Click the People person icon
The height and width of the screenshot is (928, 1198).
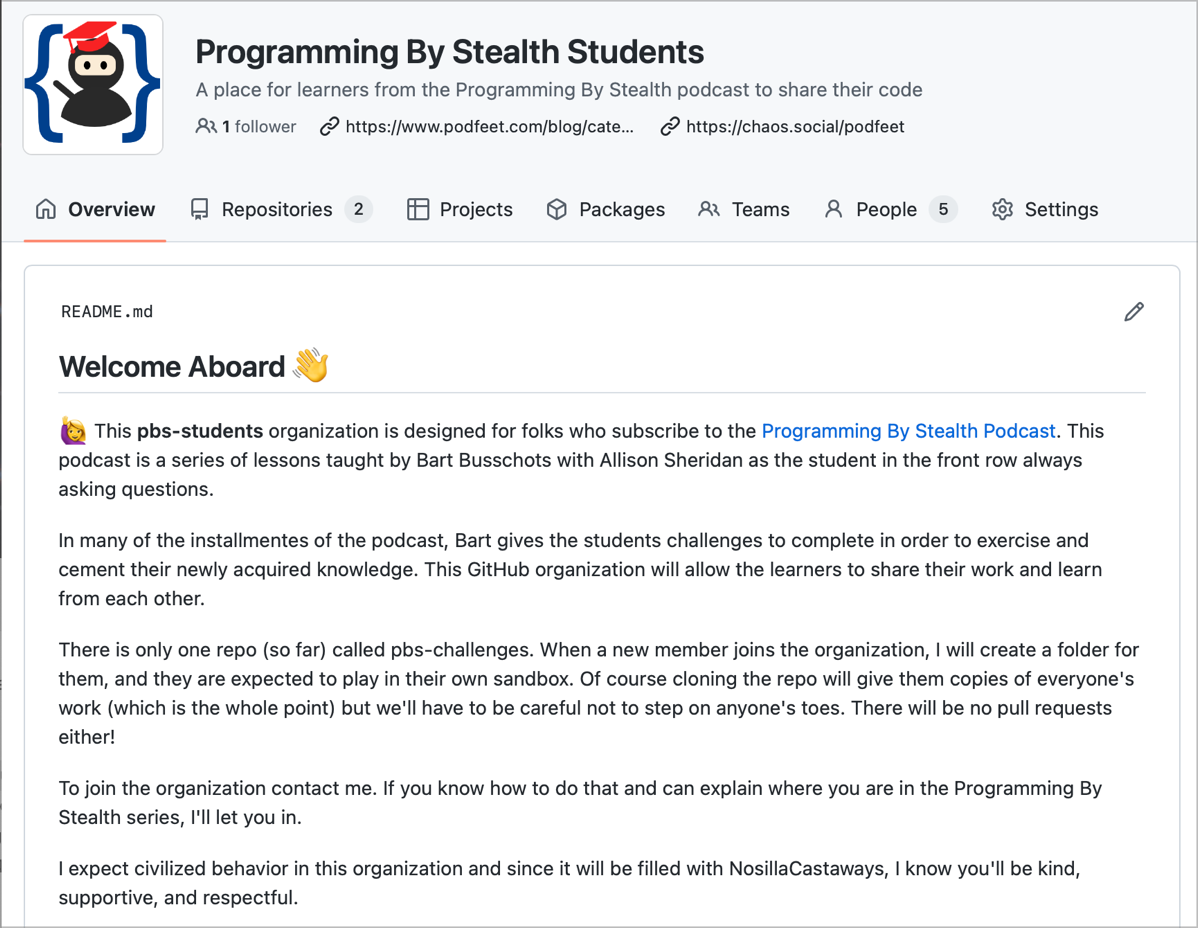tap(834, 209)
